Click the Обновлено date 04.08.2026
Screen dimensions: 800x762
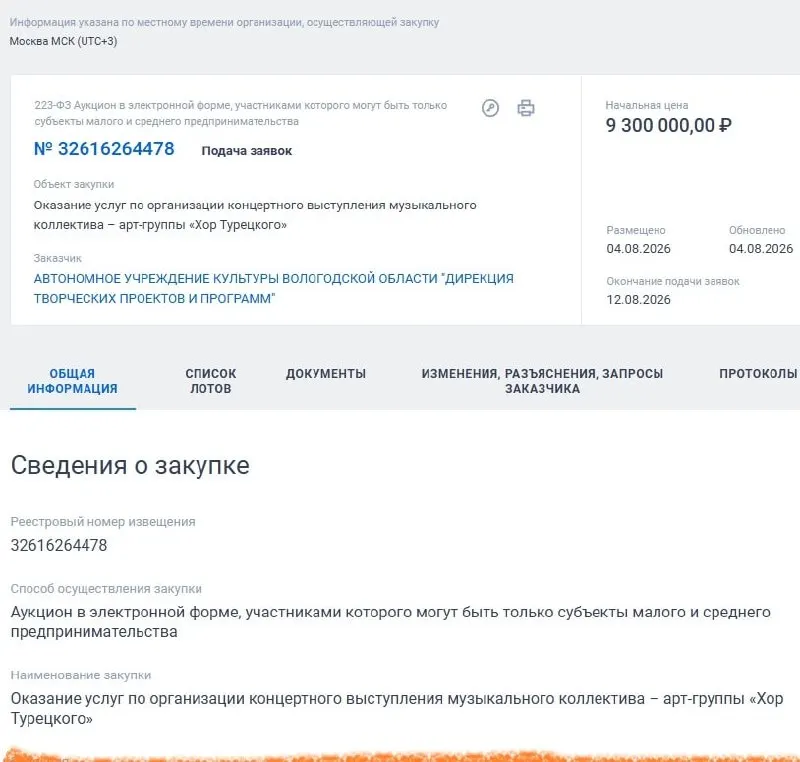click(x=761, y=249)
